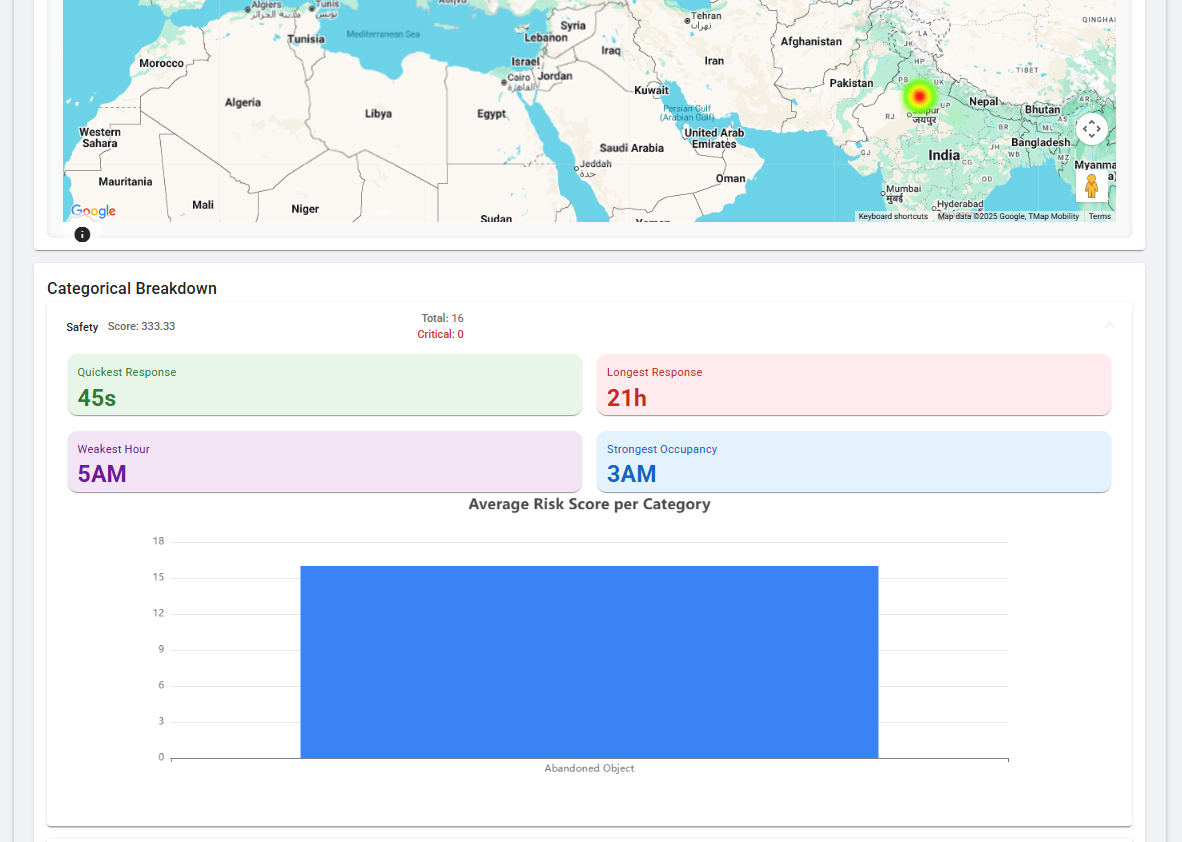
Task: Click the Street View pegman icon
Action: (x=1091, y=185)
